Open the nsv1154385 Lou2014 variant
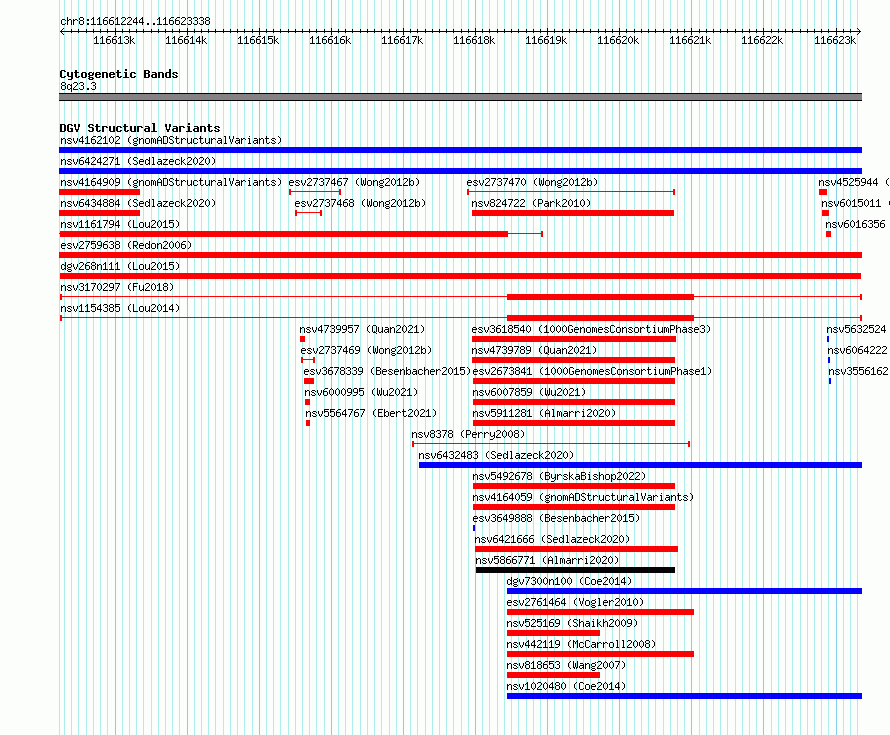This screenshot has width=890, height=735. [120, 308]
